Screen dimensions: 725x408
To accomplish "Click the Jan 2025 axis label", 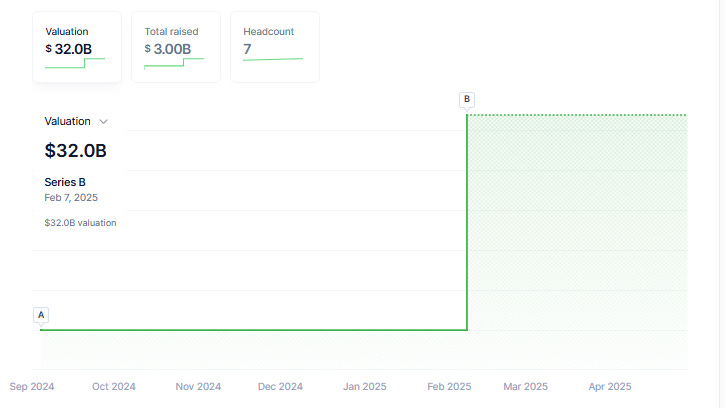I will 365,387.
